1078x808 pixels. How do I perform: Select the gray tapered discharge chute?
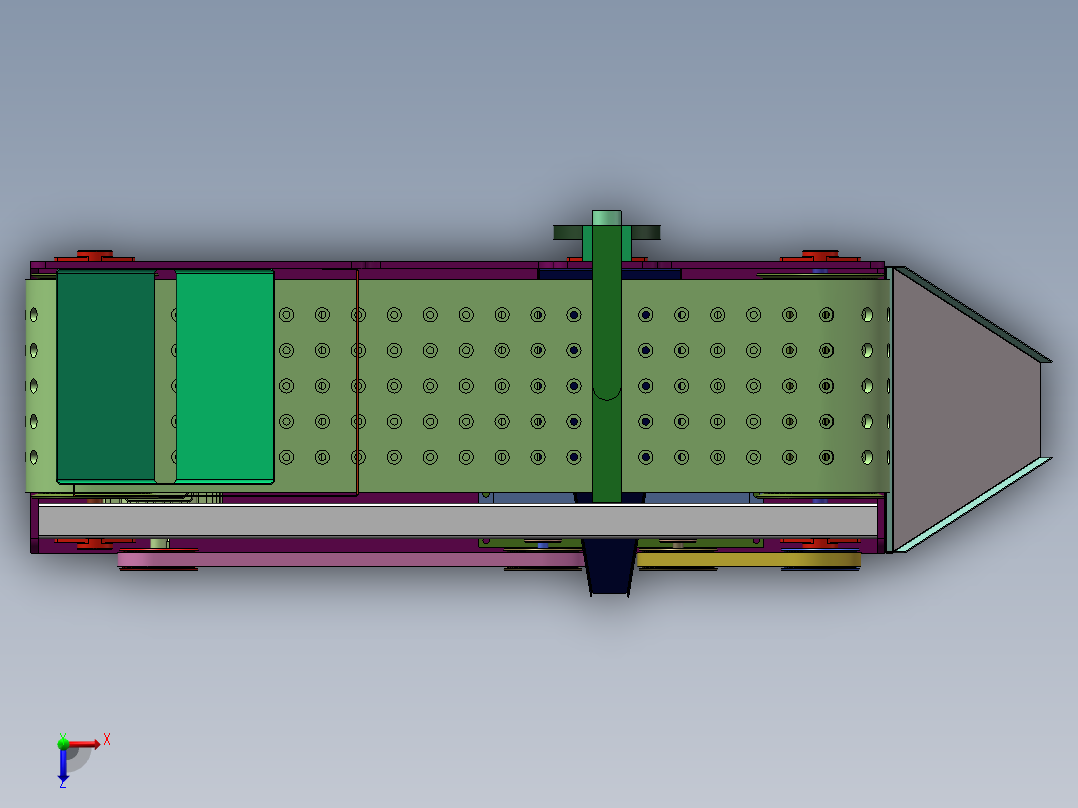coord(966,408)
